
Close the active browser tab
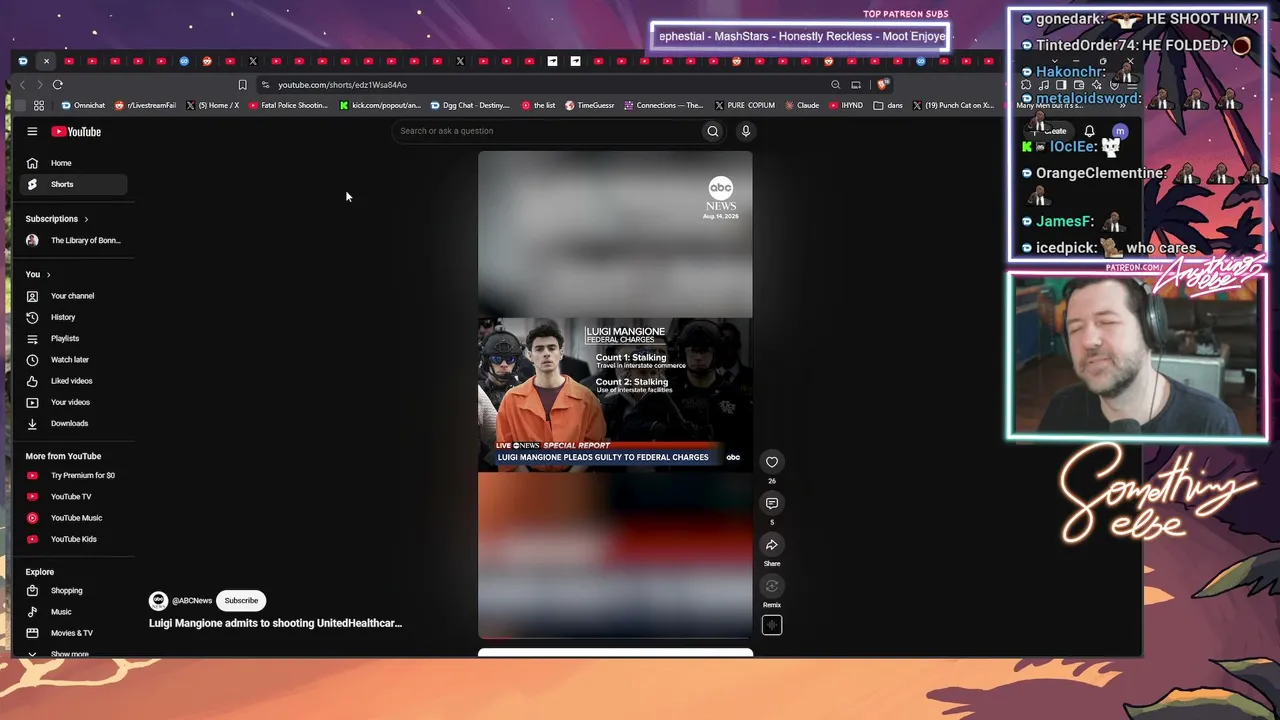tap(46, 61)
